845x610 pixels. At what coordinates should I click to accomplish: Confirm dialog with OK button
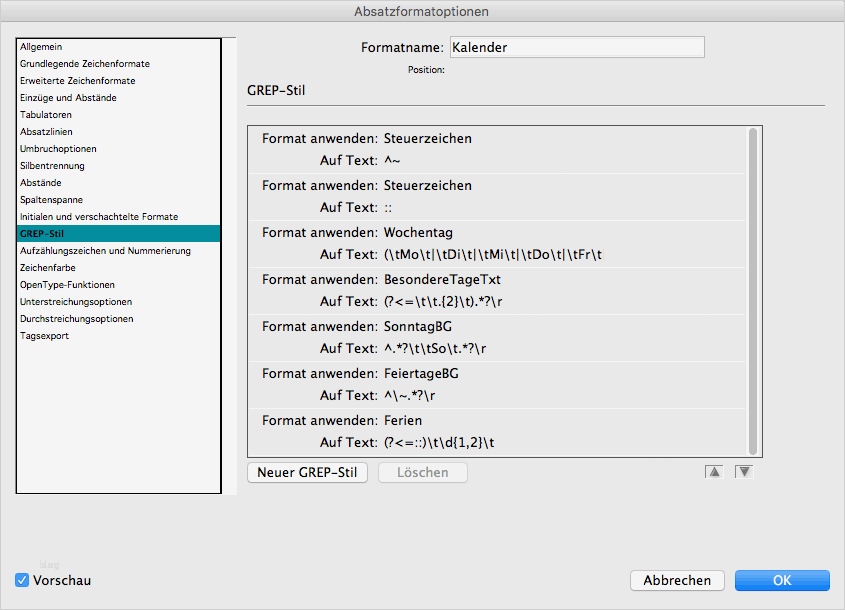tap(782, 580)
